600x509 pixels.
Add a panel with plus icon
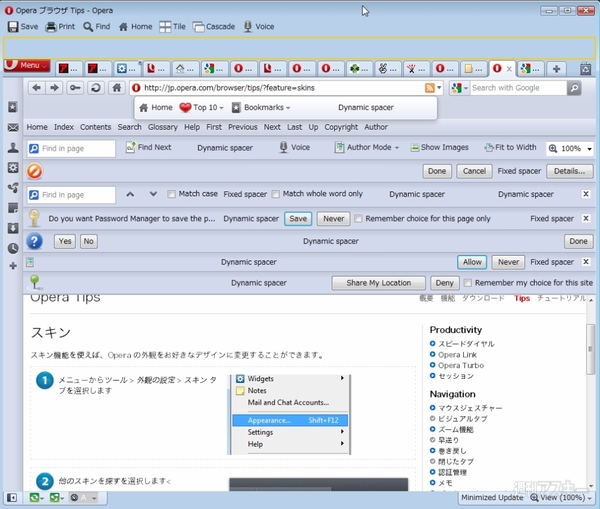(x=13, y=266)
